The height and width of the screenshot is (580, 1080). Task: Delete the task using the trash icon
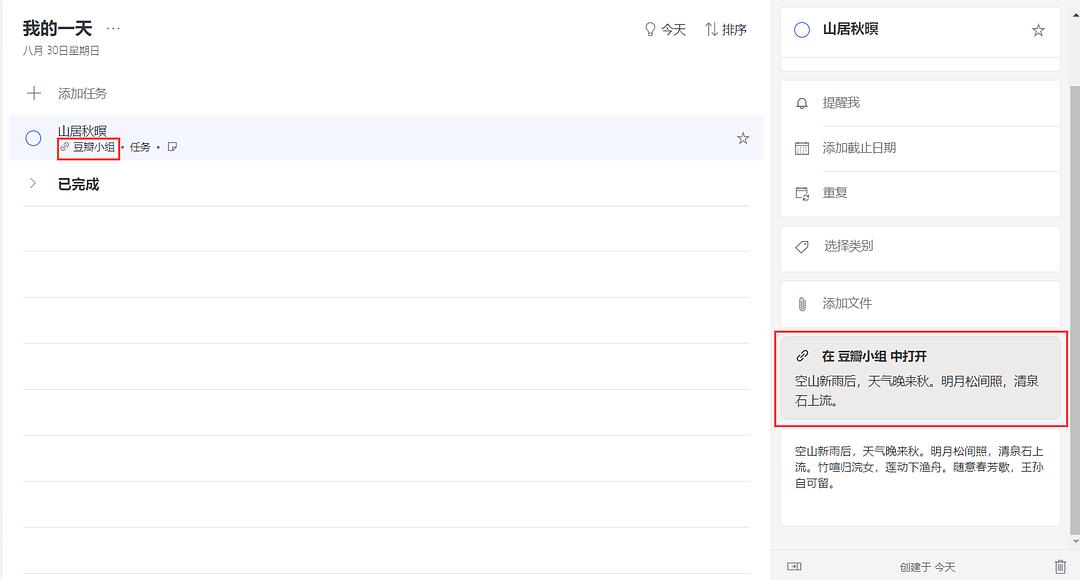pos(1060,566)
